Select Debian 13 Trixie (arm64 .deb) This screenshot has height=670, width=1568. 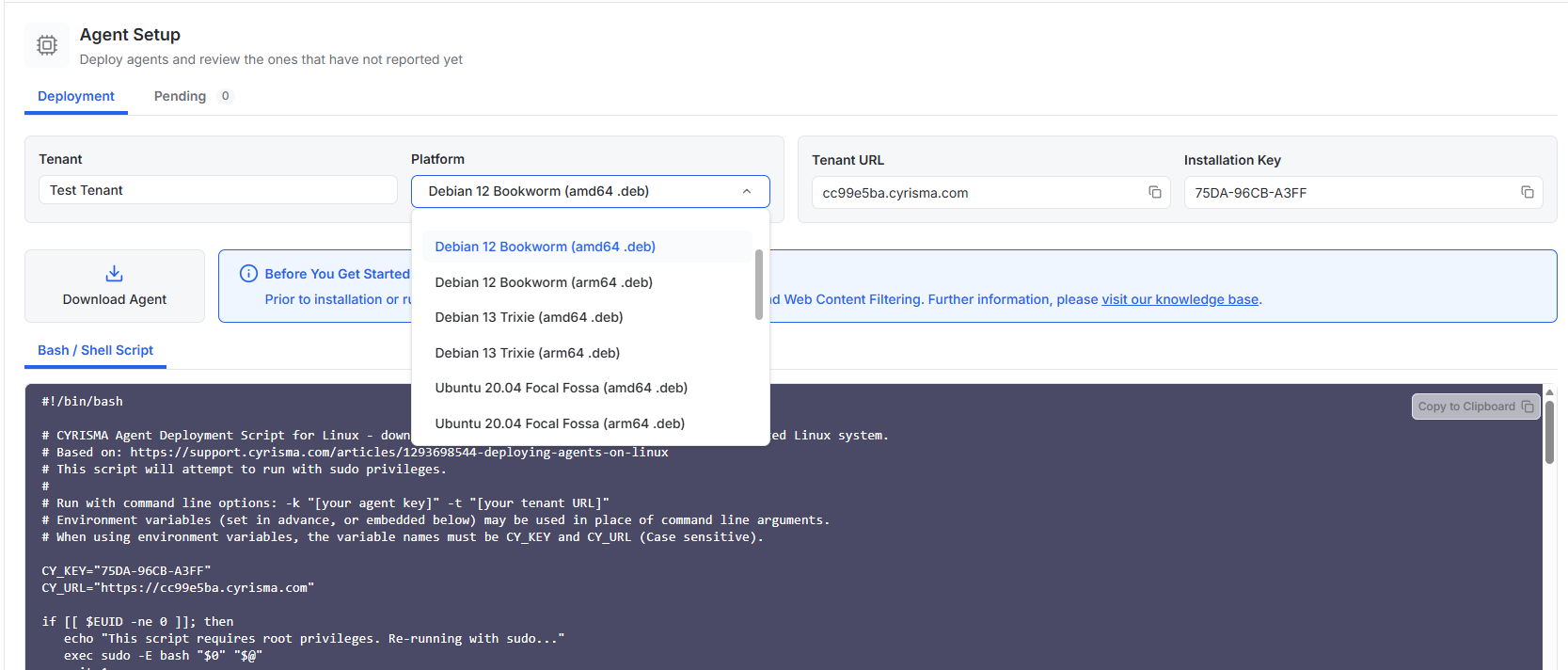587,353
